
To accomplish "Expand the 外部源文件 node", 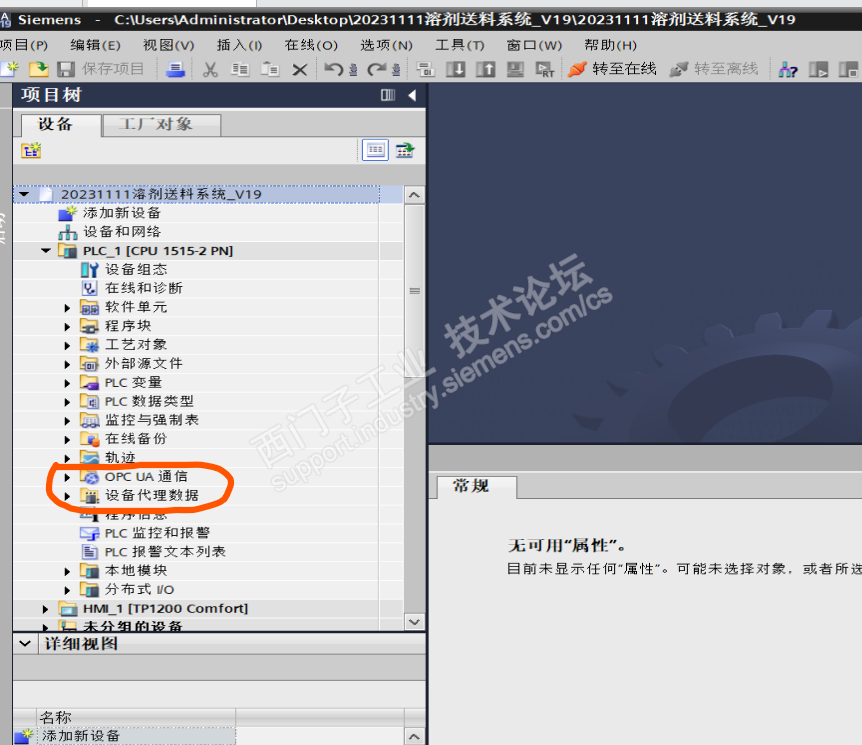I will pos(68,364).
